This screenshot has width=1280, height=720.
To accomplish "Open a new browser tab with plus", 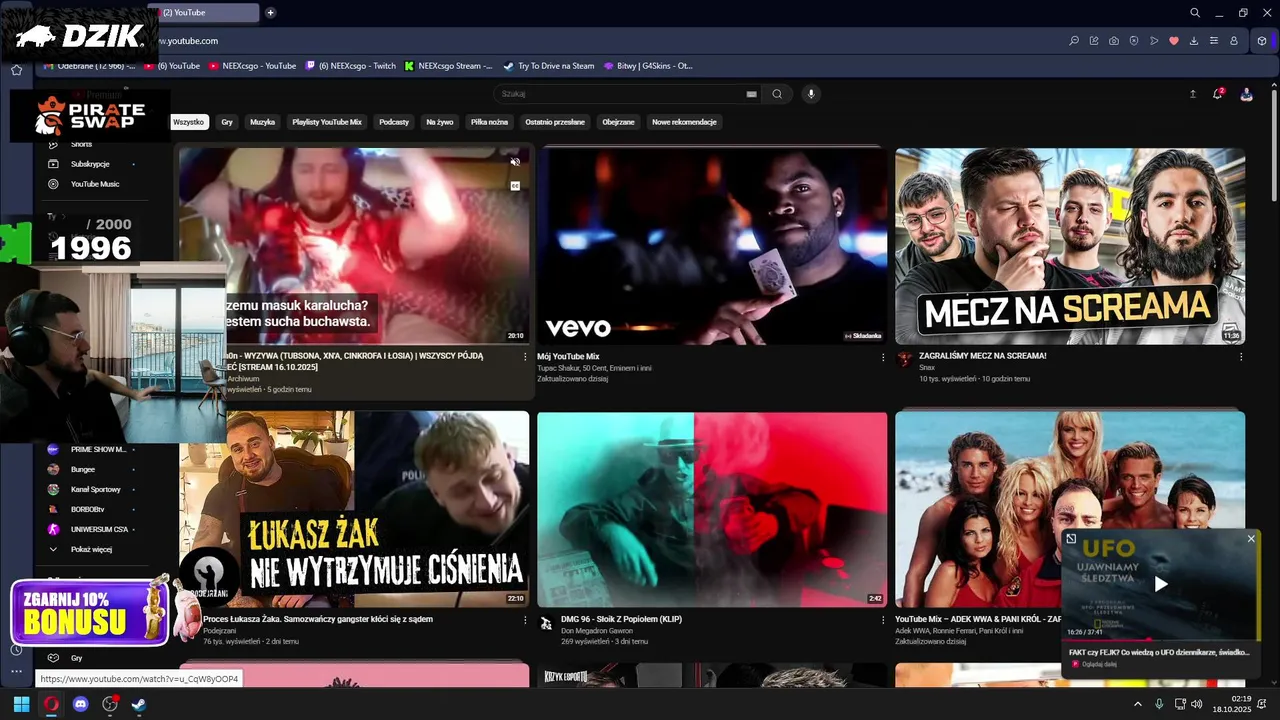I will click(270, 13).
